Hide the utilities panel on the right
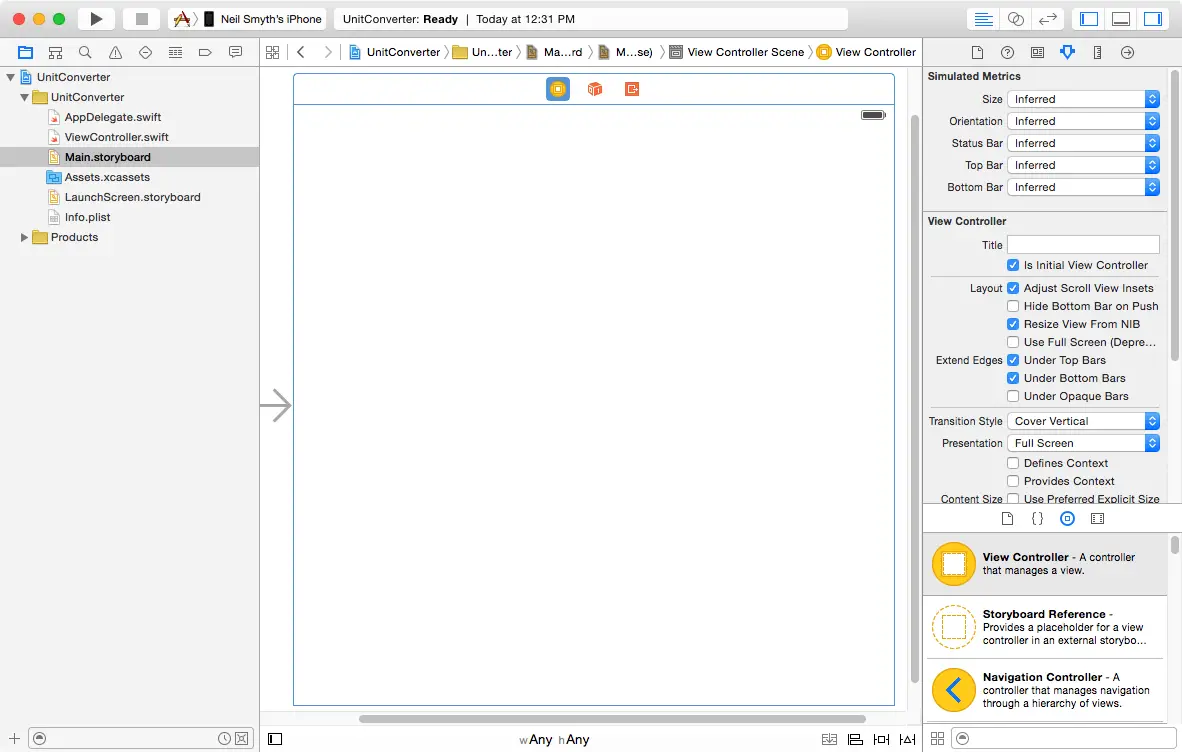Viewport: 1182px width, 752px height. click(x=1152, y=19)
